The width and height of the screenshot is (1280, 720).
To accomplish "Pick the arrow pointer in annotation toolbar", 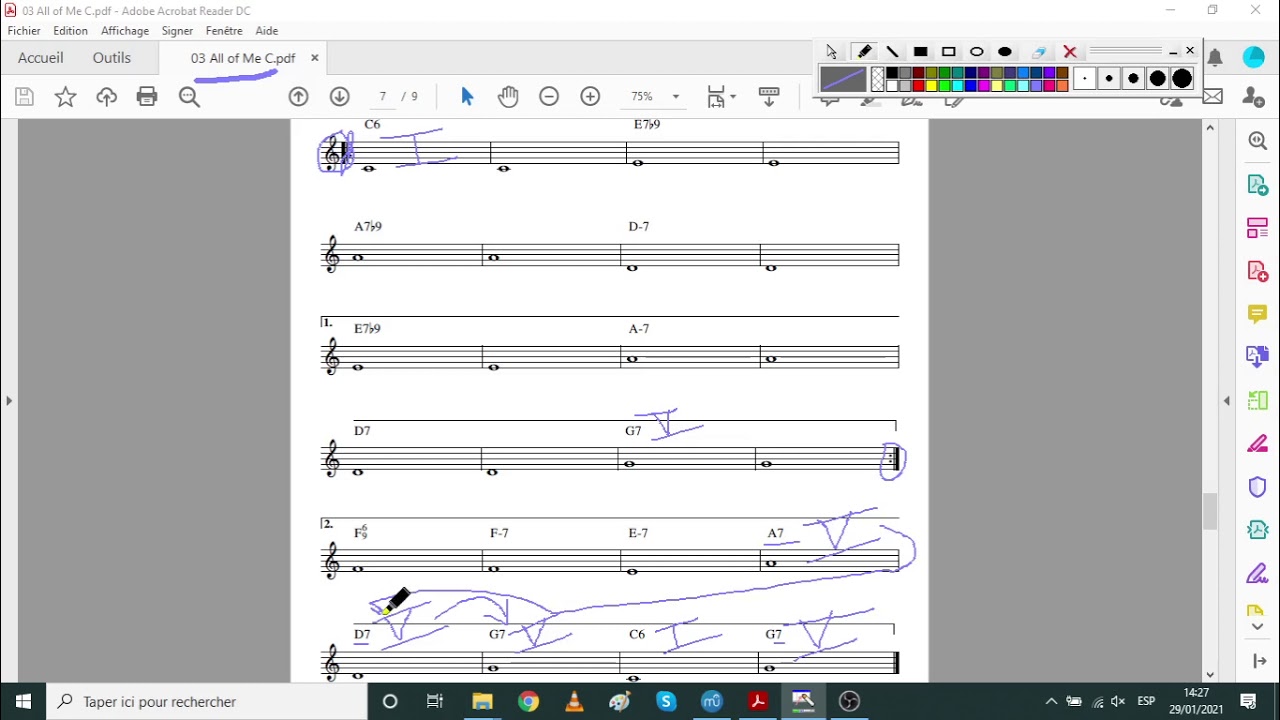I will click(x=832, y=52).
